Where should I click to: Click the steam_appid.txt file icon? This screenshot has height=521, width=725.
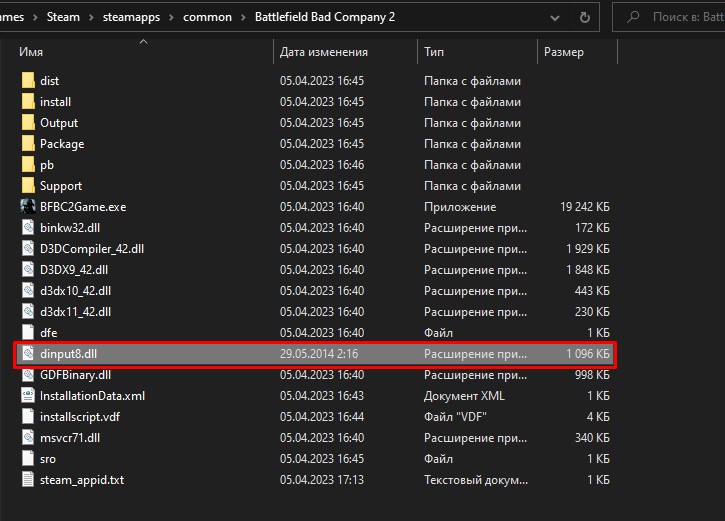point(28,480)
